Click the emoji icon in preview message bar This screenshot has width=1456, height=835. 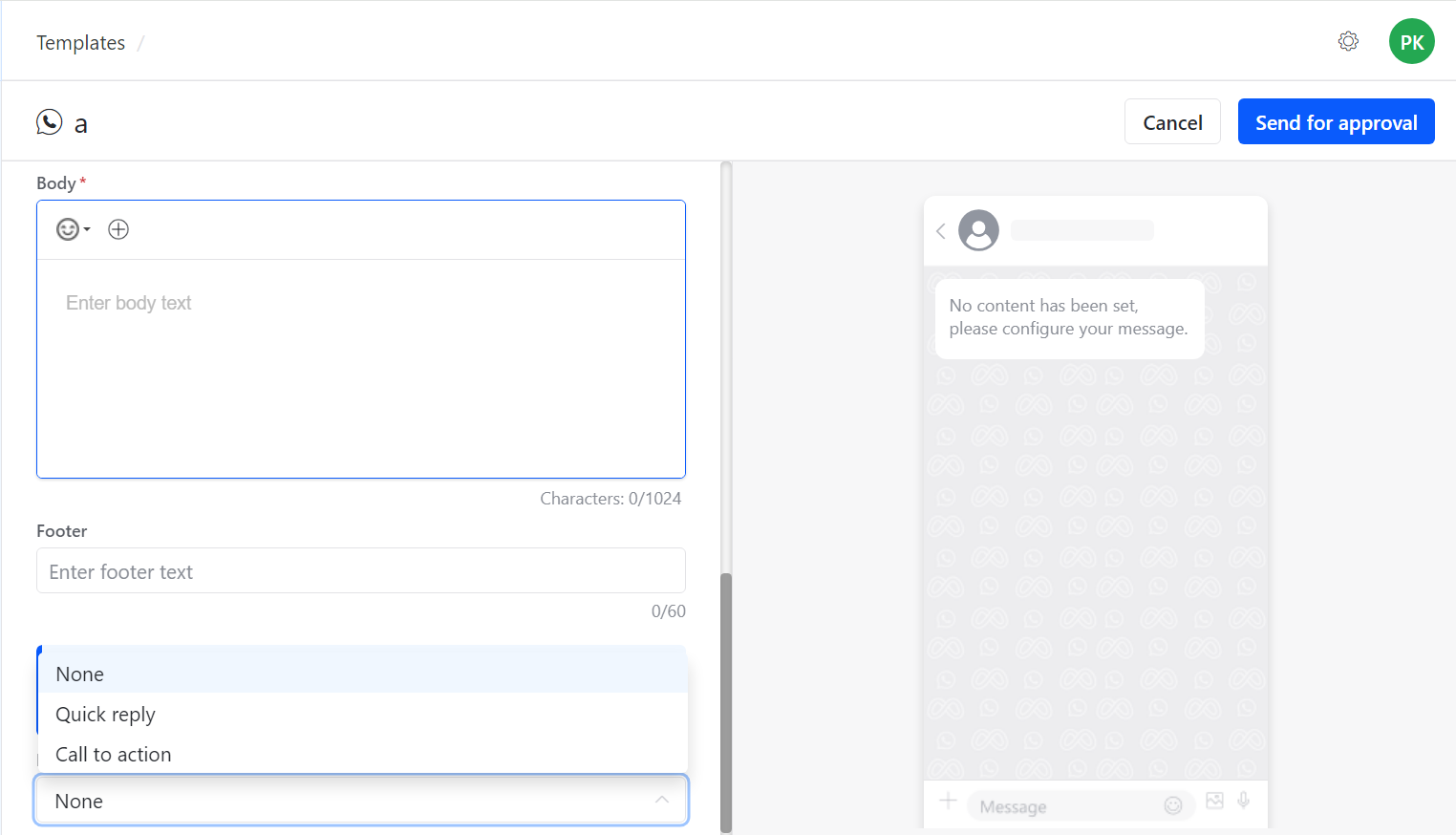[x=1173, y=805]
